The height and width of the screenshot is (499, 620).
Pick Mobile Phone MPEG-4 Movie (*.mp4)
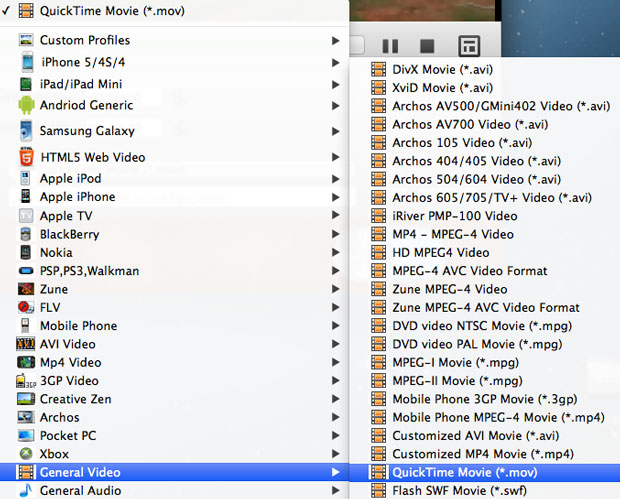[x=485, y=417]
